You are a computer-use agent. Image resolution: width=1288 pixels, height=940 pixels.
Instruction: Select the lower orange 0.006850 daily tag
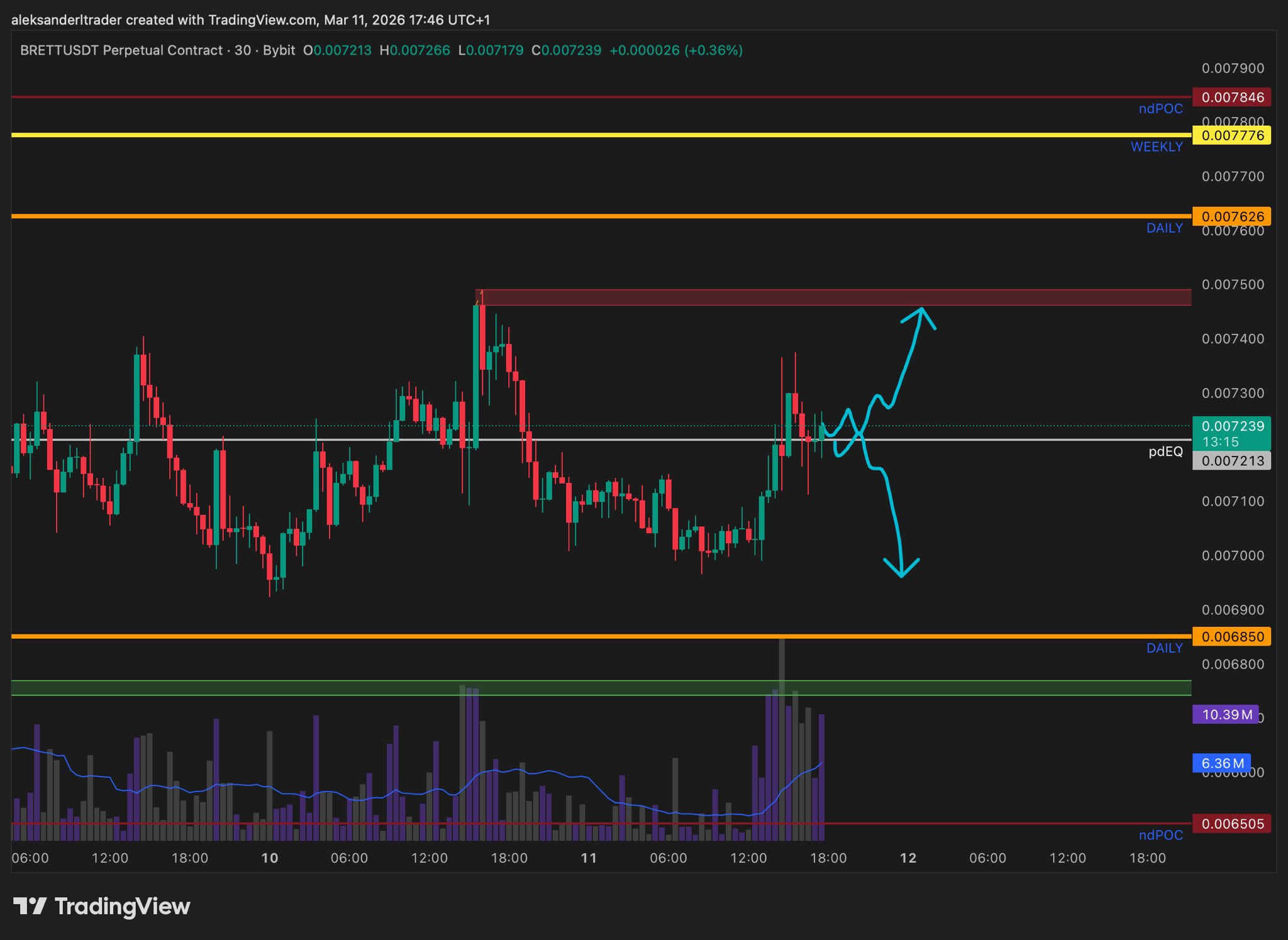point(1231,636)
